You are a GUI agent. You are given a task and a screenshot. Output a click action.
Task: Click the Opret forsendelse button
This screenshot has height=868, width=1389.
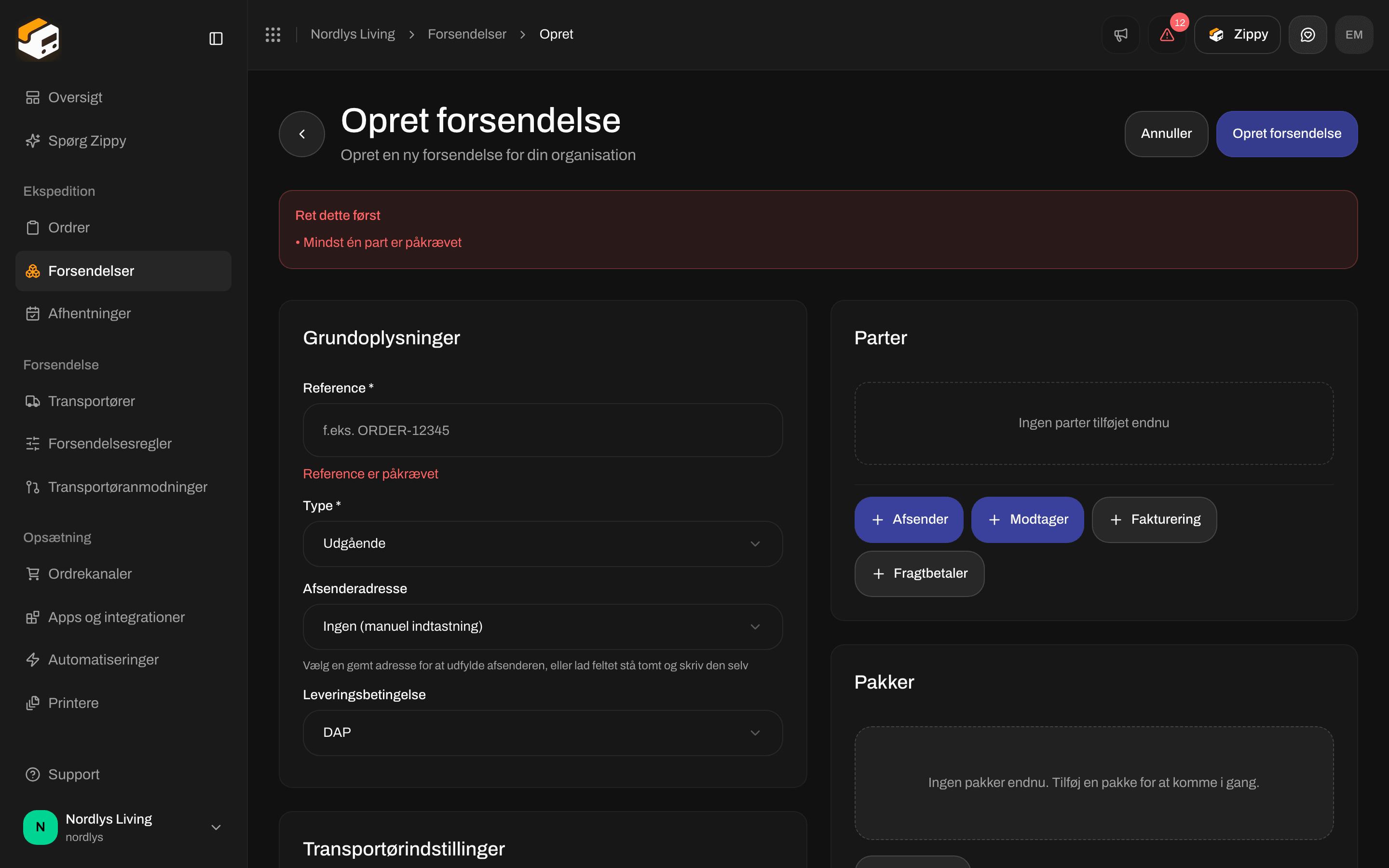[1287, 134]
